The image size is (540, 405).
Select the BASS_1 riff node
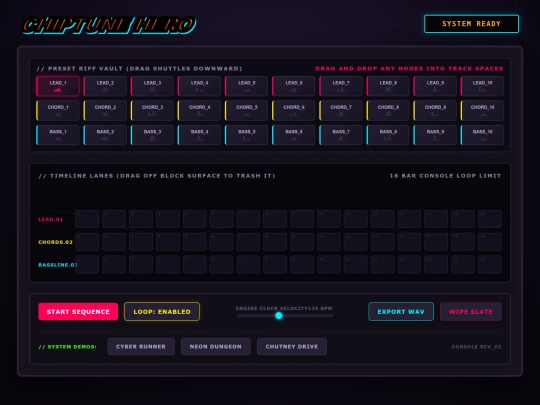point(58,135)
